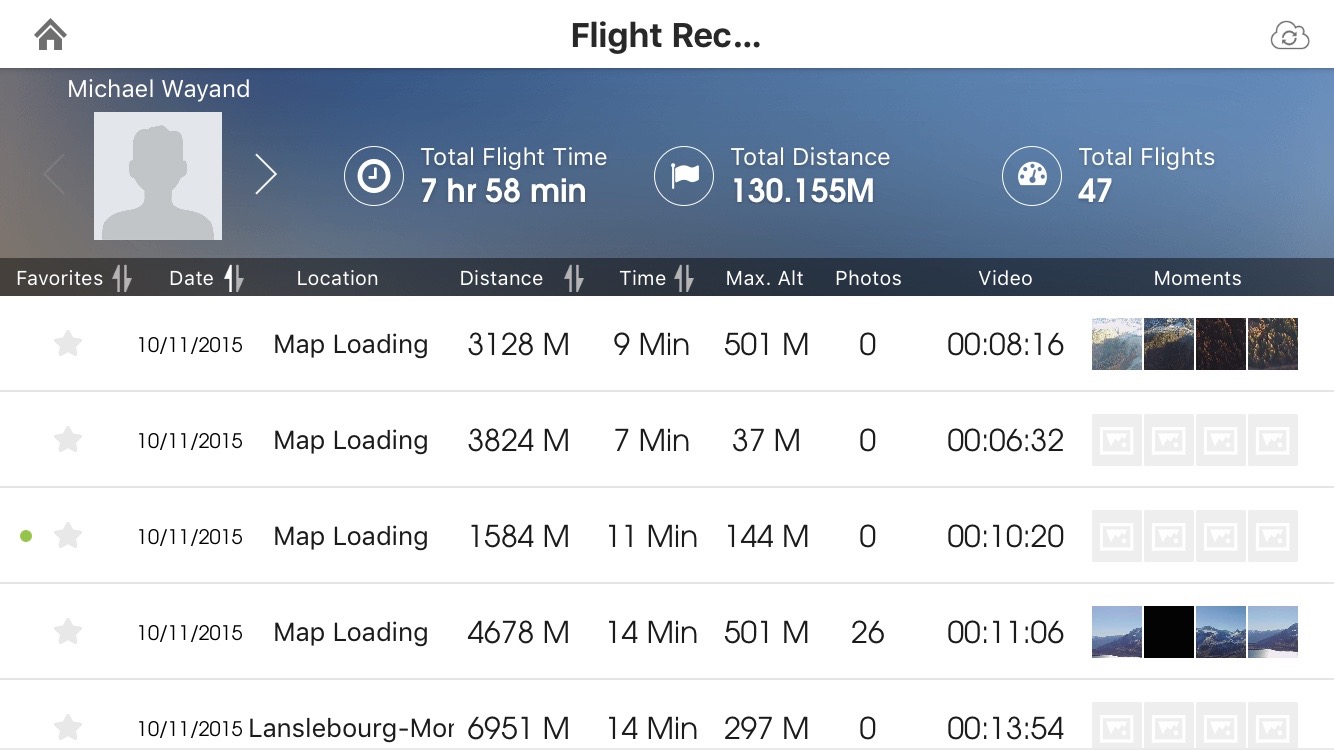Viewport: 1334px width, 750px height.
Task: Open the Lanslebourg-Mont flight record
Action: pos(350,727)
